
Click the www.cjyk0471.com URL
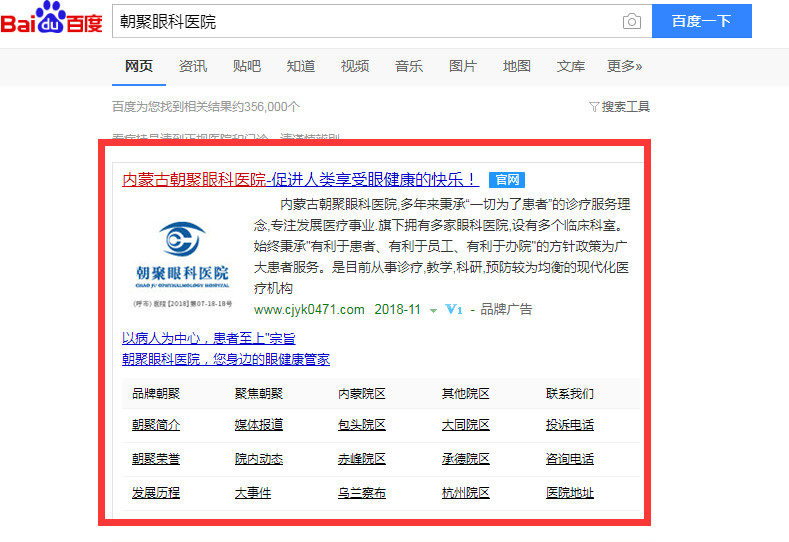309,309
